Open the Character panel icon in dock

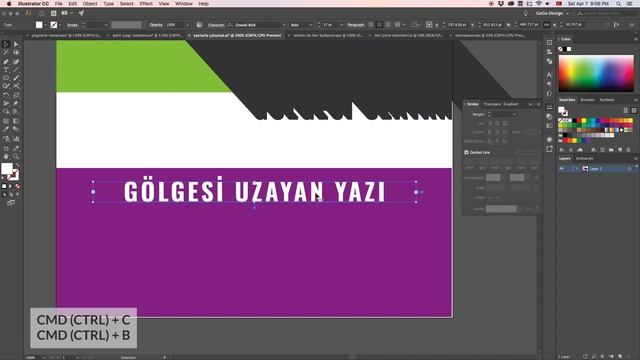click(549, 75)
